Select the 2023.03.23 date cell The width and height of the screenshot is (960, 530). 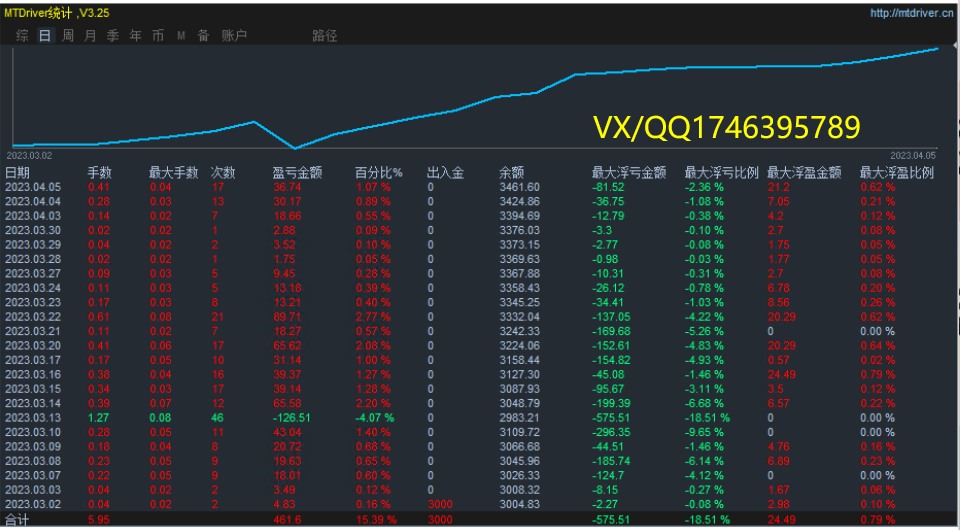coord(33,302)
